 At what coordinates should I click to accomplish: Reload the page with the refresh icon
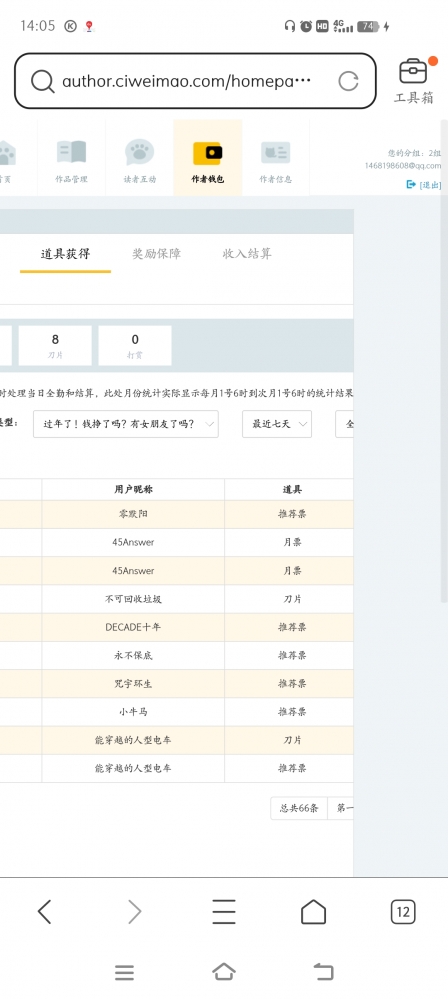(x=348, y=81)
